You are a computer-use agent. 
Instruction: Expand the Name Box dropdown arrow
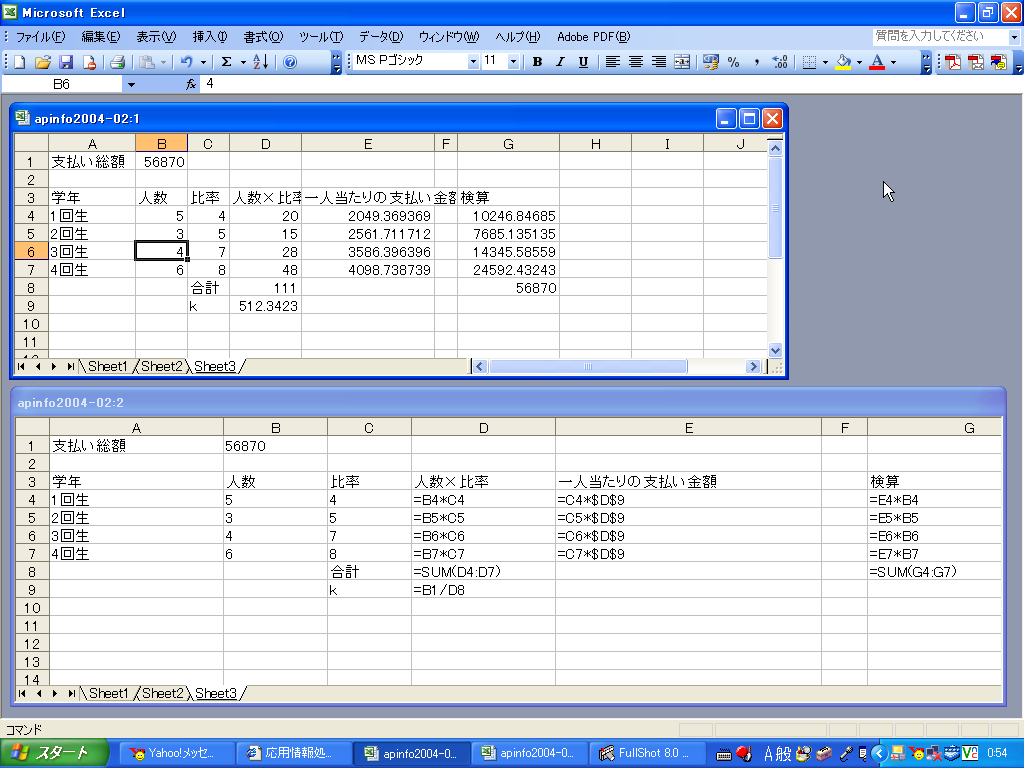point(131,85)
